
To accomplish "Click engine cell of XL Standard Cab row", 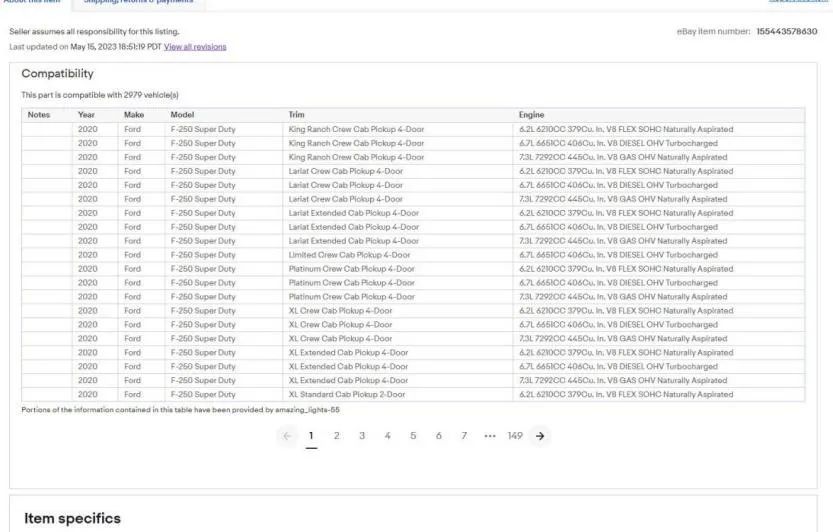I will tap(626, 394).
